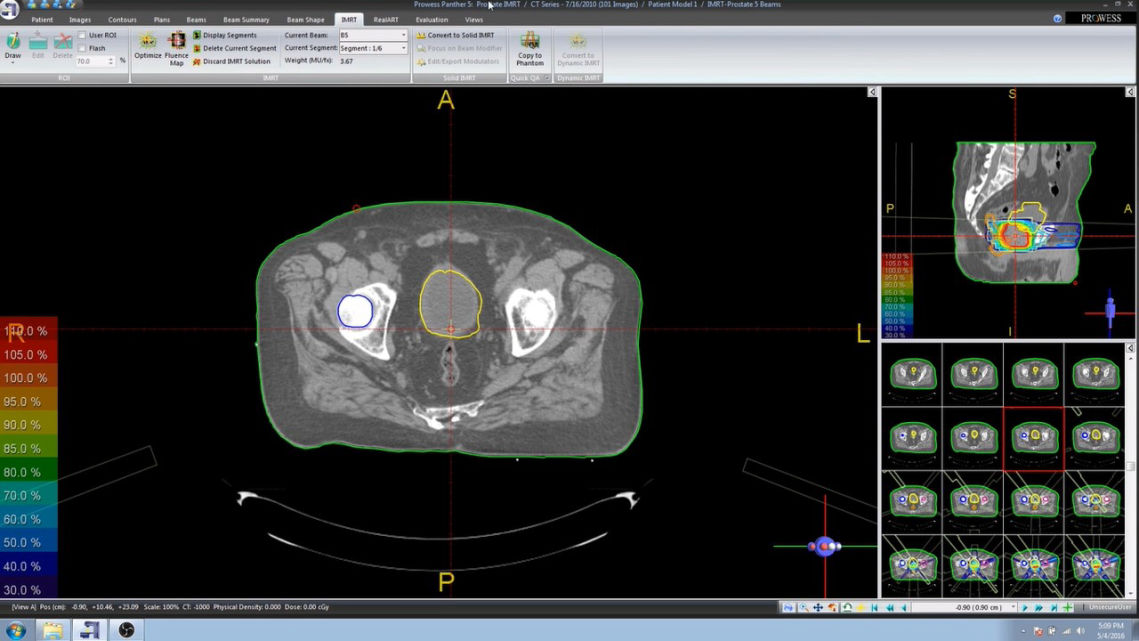This screenshot has width=1139, height=641.
Task: Click the green plus icon in bottom toolbar
Action: pyautogui.click(x=1067, y=607)
